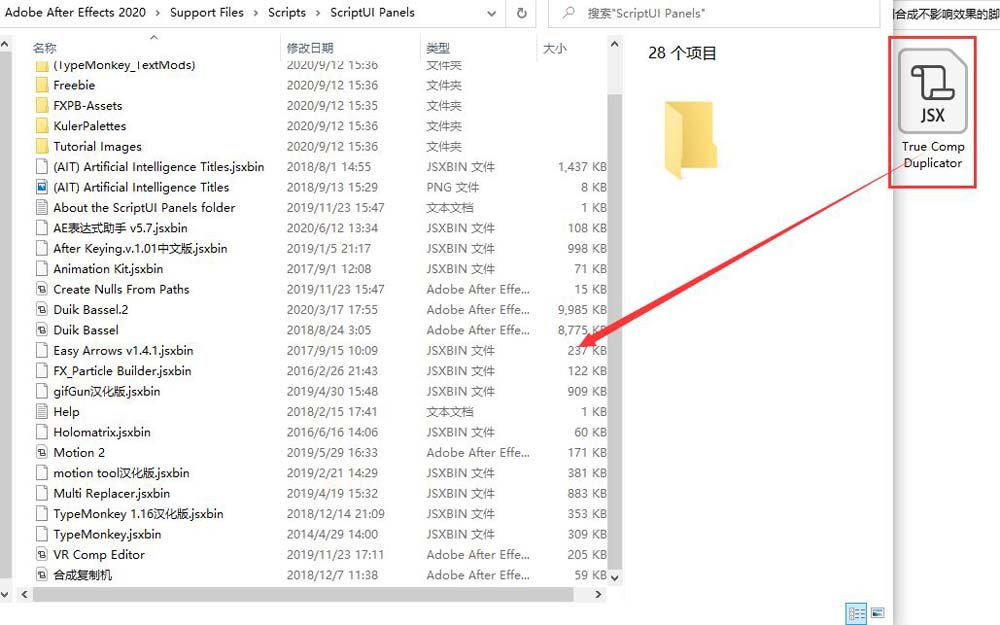
Task: Click the file icon of Holomatrix.jsxbin
Action: (42, 432)
